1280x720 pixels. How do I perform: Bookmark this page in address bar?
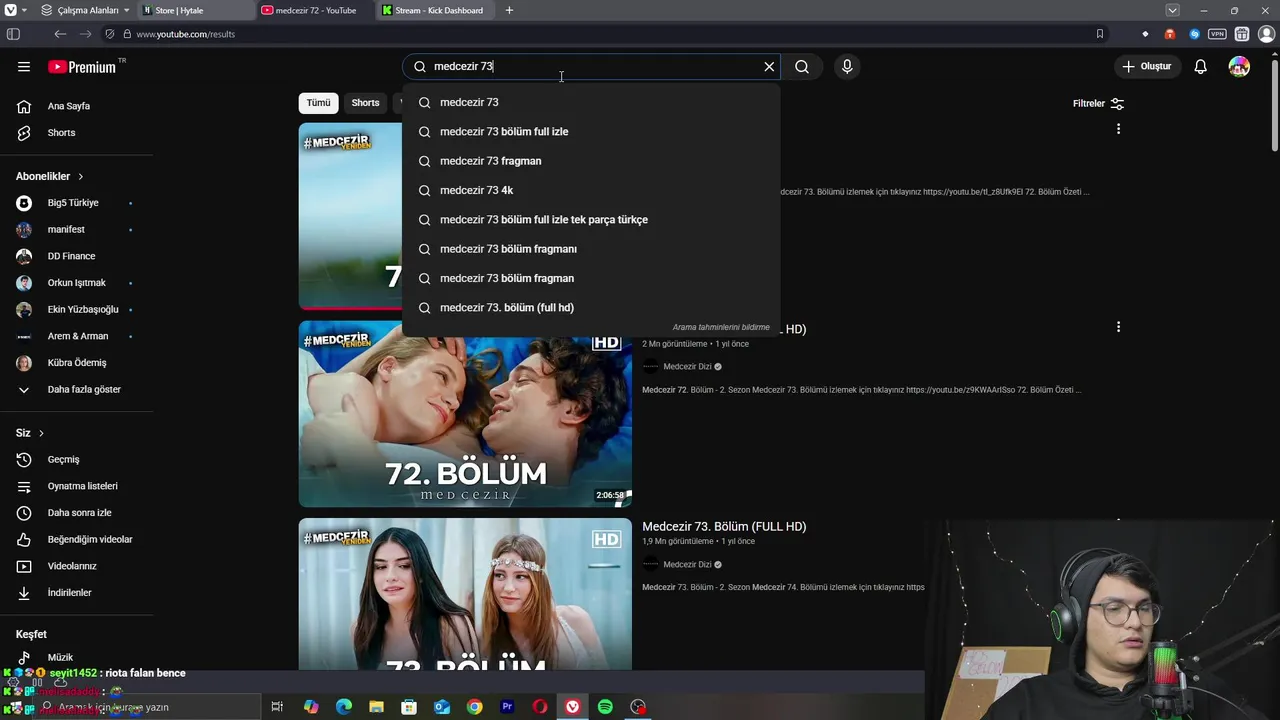coord(1100,34)
